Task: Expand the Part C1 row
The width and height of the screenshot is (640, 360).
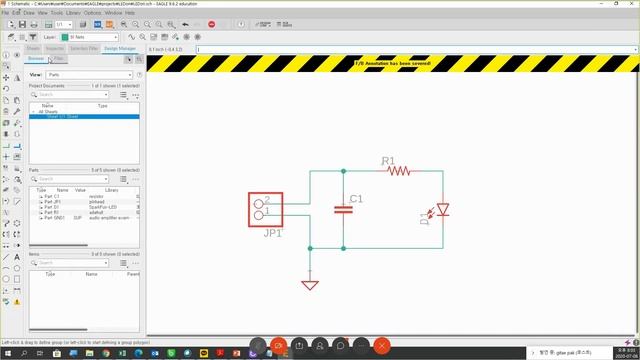Action: (x=41, y=196)
